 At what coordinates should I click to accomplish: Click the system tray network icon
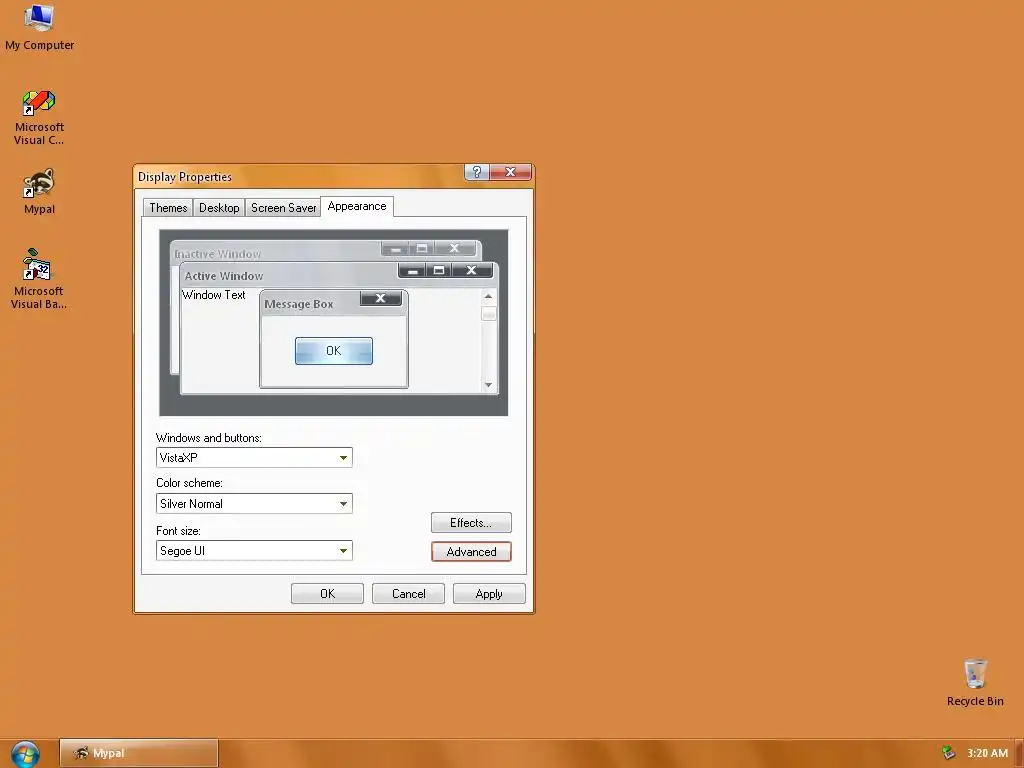pyautogui.click(x=949, y=753)
